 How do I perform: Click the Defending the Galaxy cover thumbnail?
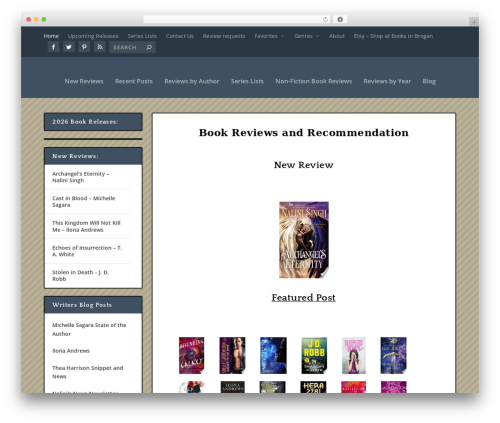pos(192,355)
